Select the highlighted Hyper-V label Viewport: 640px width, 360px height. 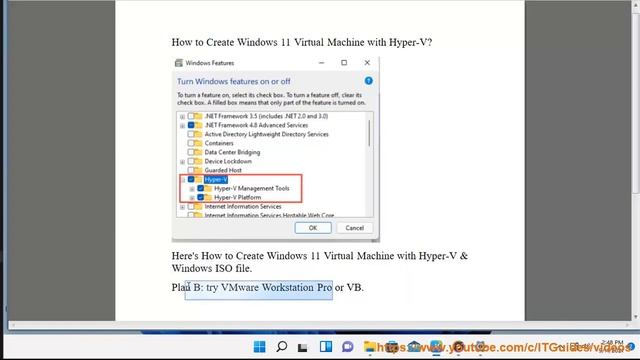[x=216, y=180]
